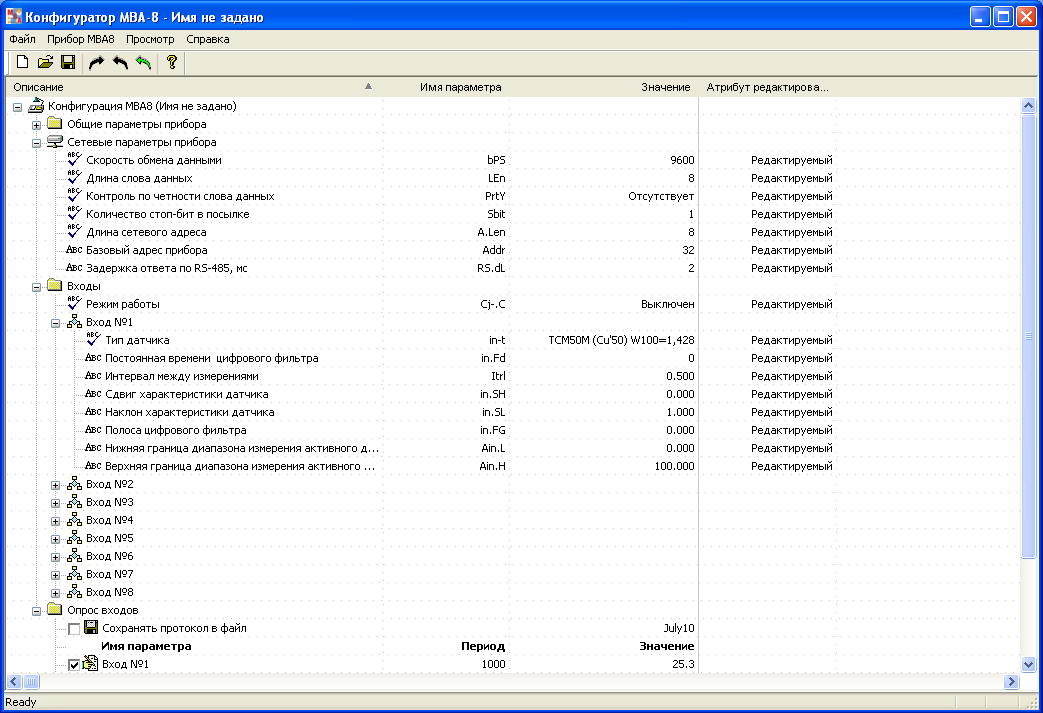Viewport: 1043px width, 713px height.
Task: Uncheck the polled Вход №1 checkbox
Action: coord(74,664)
